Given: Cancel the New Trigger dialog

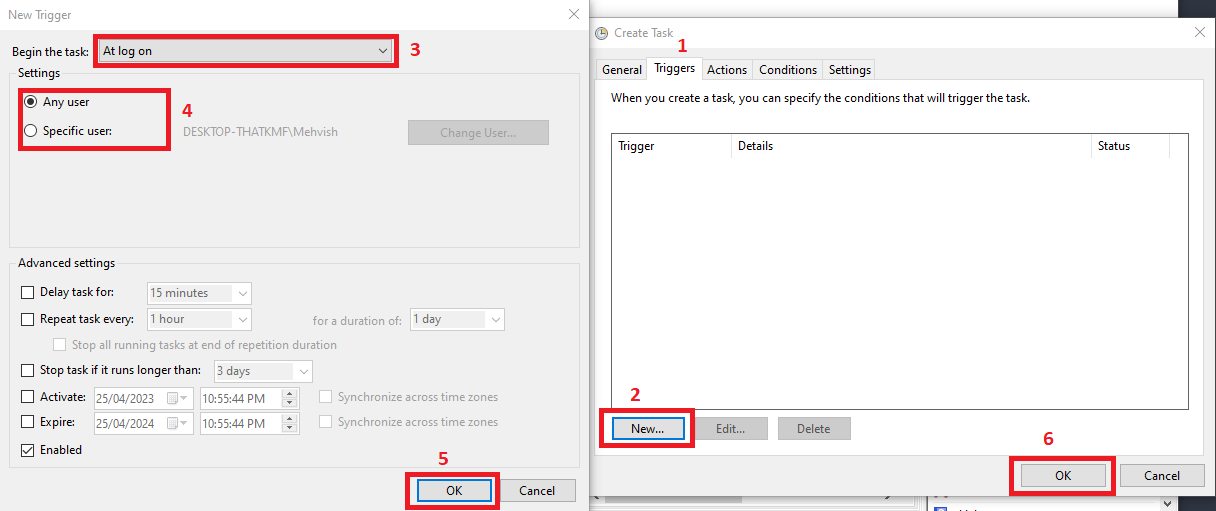Looking at the screenshot, I should 537,490.
